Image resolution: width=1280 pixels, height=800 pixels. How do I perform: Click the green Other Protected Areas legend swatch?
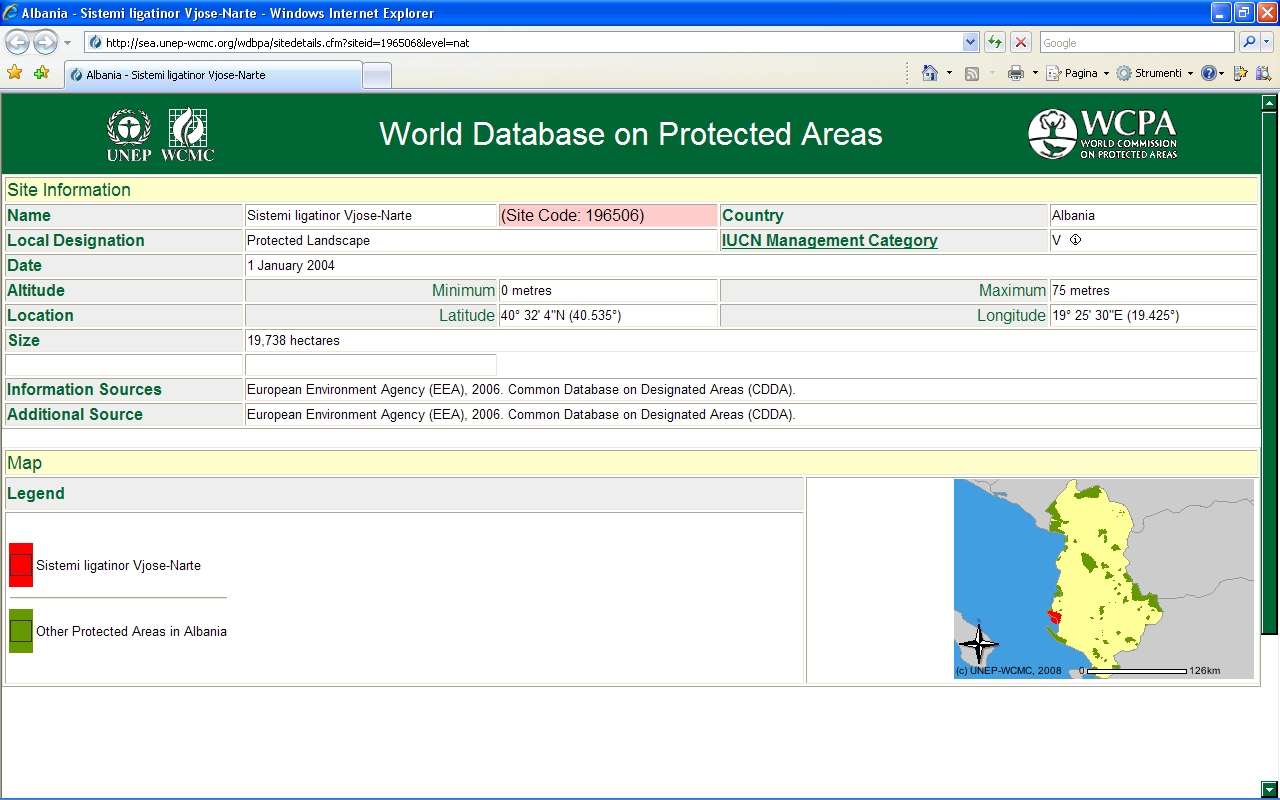[x=21, y=631]
